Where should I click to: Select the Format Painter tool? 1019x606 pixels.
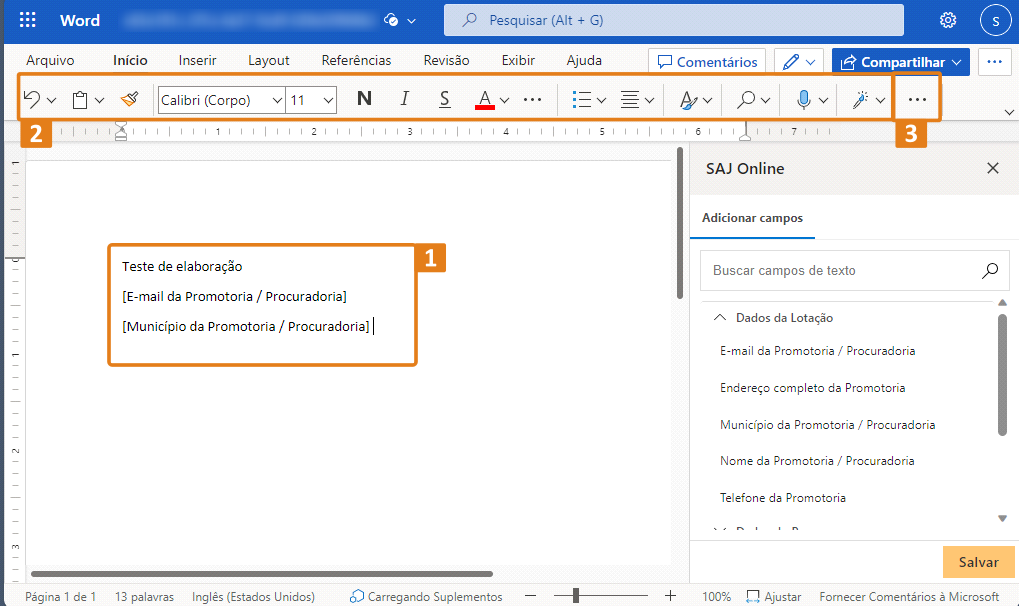tap(129, 98)
